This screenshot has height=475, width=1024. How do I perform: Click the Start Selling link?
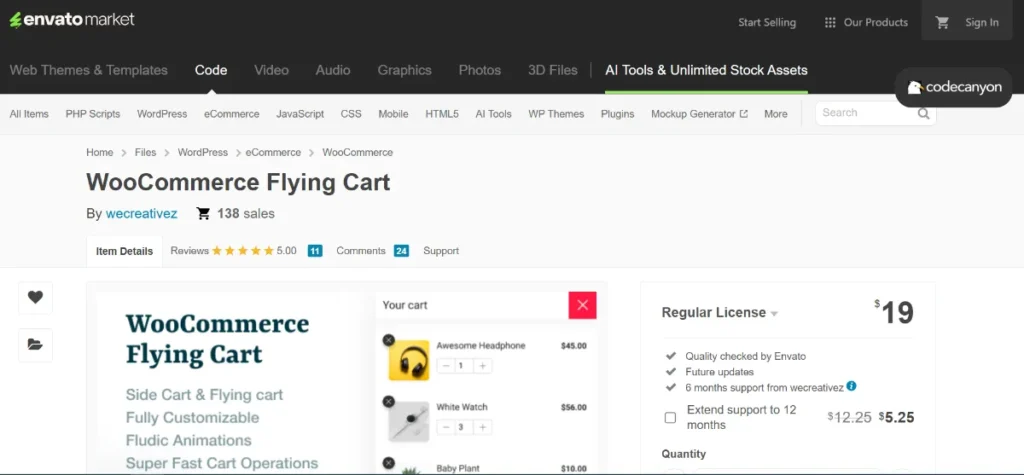click(767, 23)
